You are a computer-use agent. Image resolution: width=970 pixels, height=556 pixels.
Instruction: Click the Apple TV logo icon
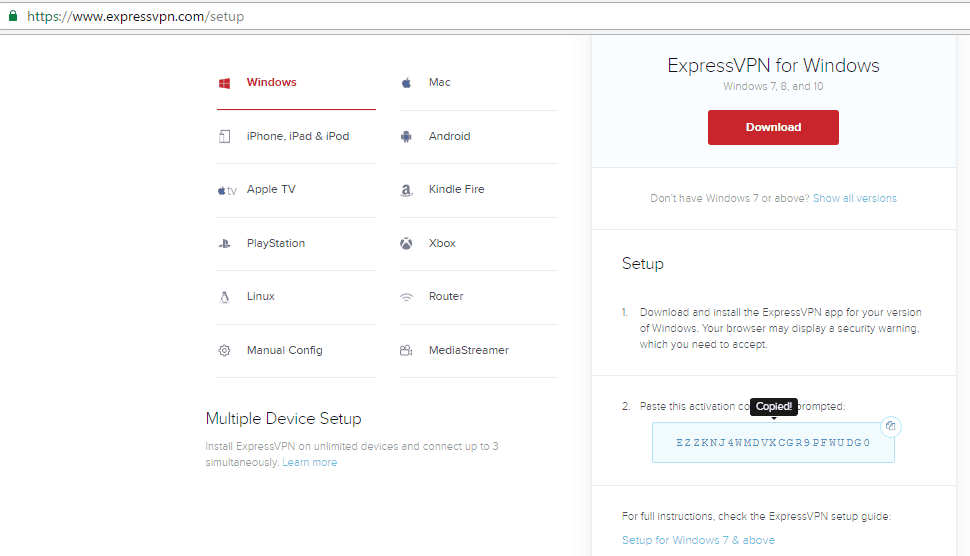point(227,190)
